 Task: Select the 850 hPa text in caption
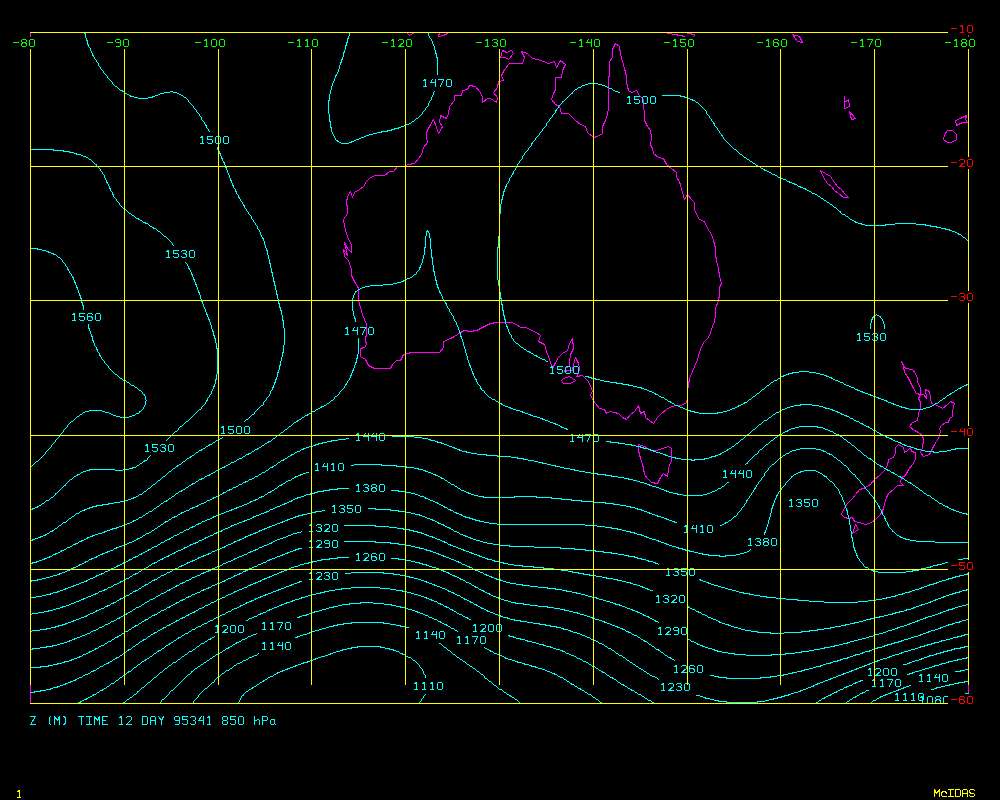[249, 720]
